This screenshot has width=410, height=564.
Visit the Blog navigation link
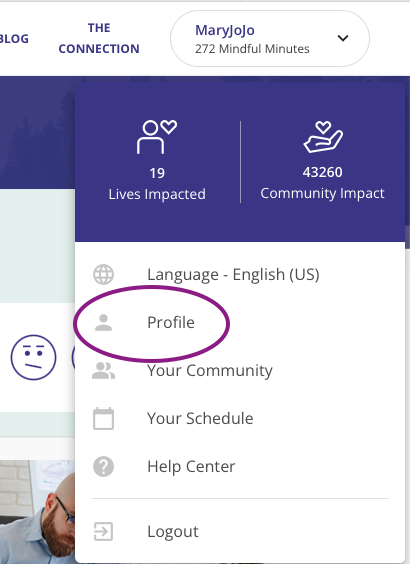click(x=14, y=38)
